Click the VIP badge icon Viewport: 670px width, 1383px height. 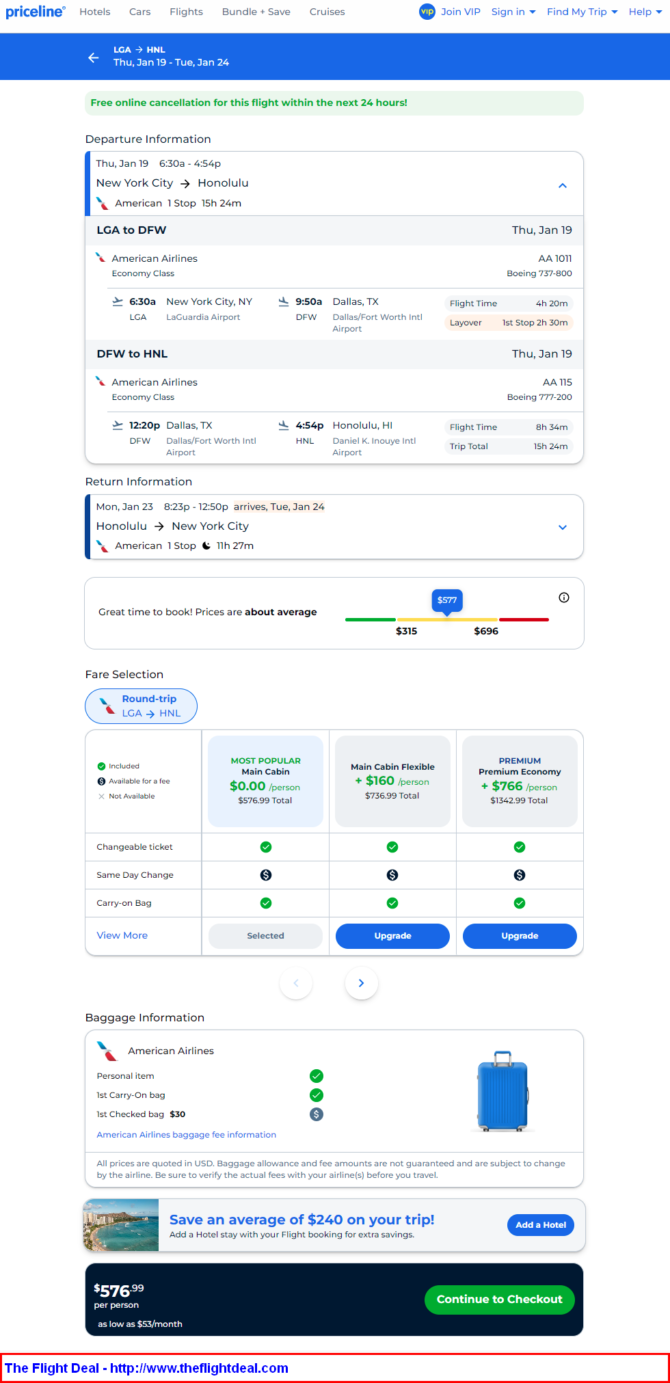427,12
